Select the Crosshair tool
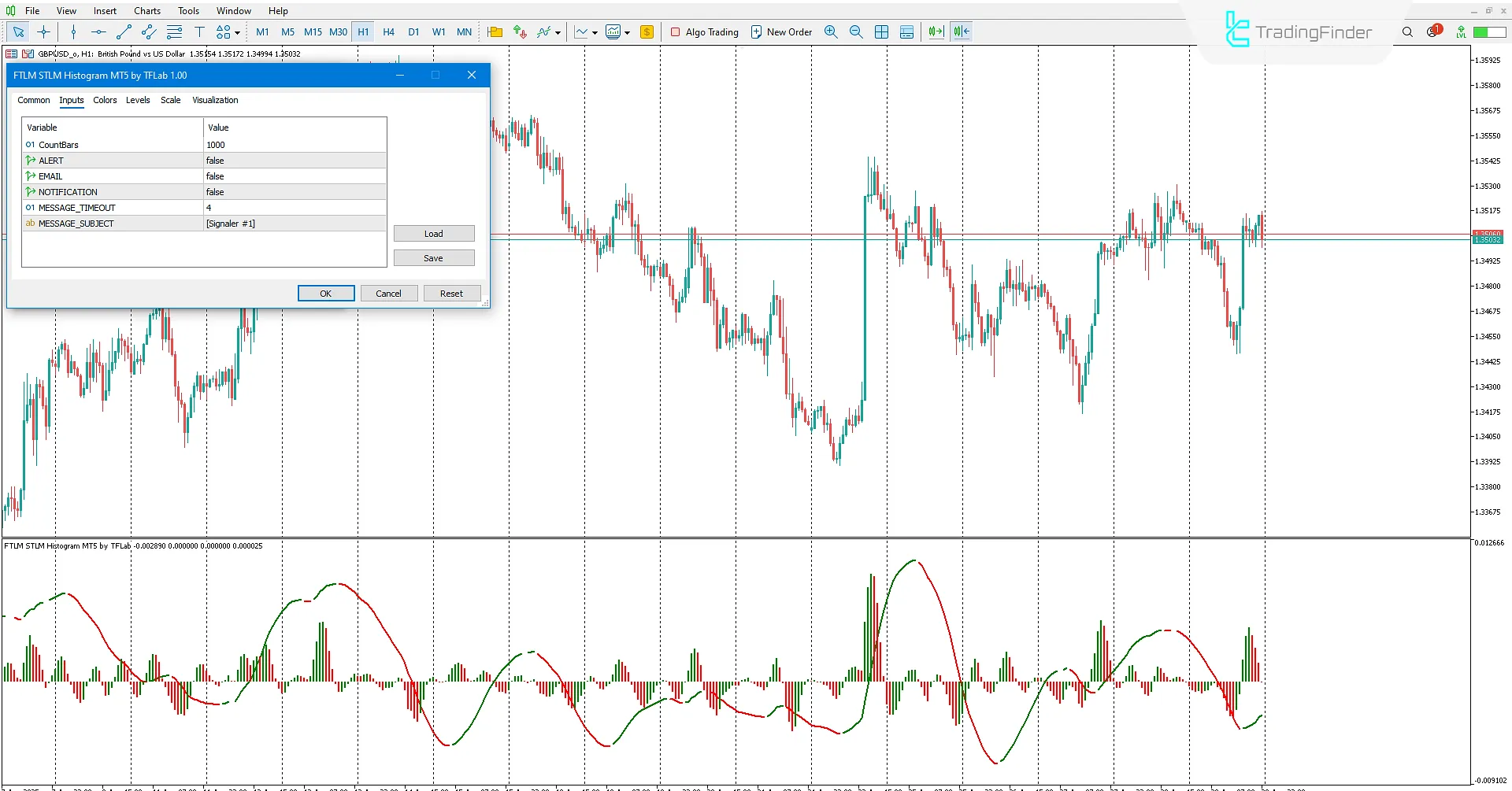 (44, 32)
